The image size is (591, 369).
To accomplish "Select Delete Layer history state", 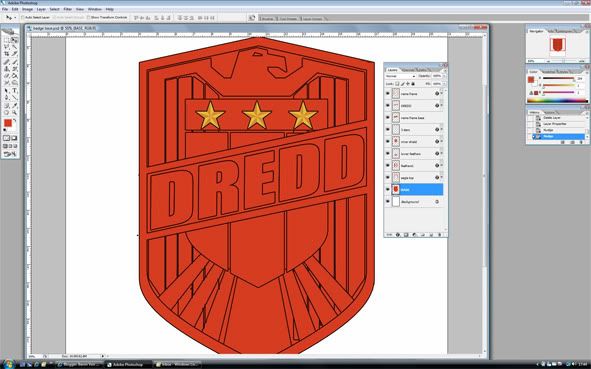I will (552, 118).
